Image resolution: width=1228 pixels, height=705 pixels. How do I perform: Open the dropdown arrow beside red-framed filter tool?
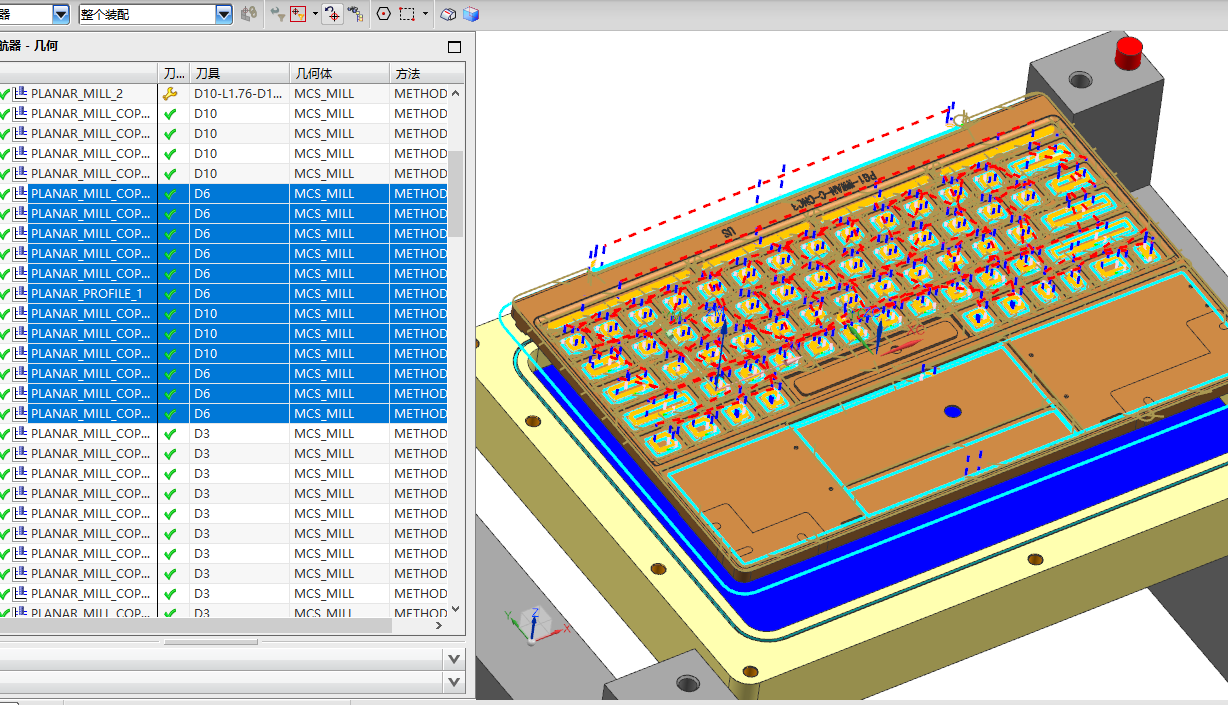(x=315, y=14)
